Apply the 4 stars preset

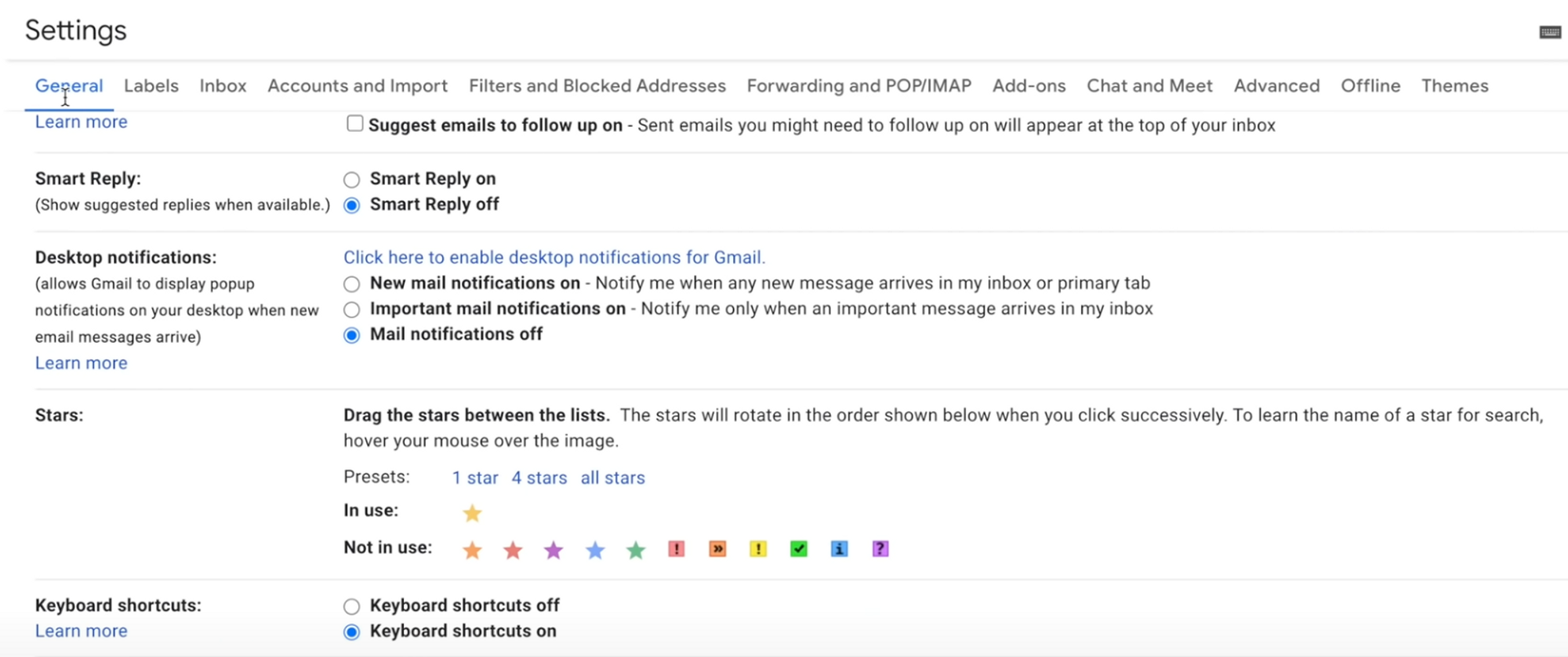point(539,477)
